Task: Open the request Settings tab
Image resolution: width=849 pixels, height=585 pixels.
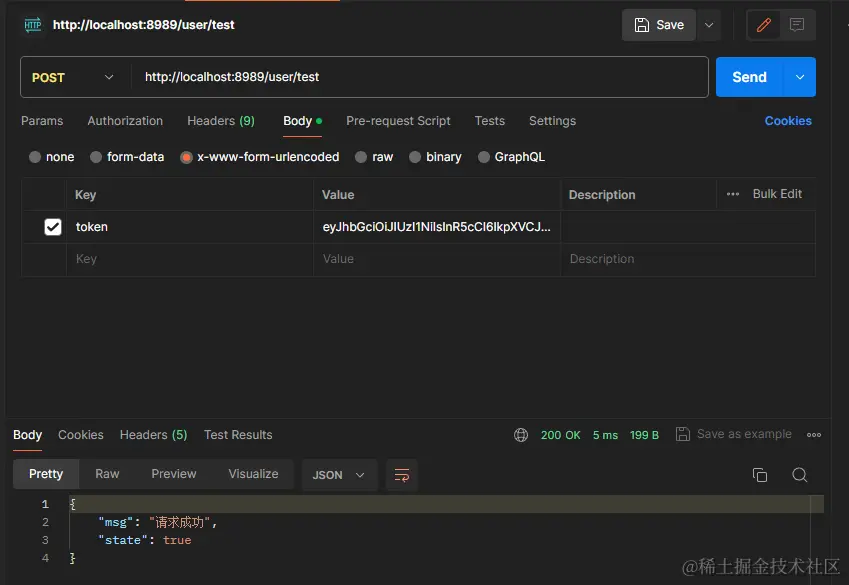Action: [552, 121]
